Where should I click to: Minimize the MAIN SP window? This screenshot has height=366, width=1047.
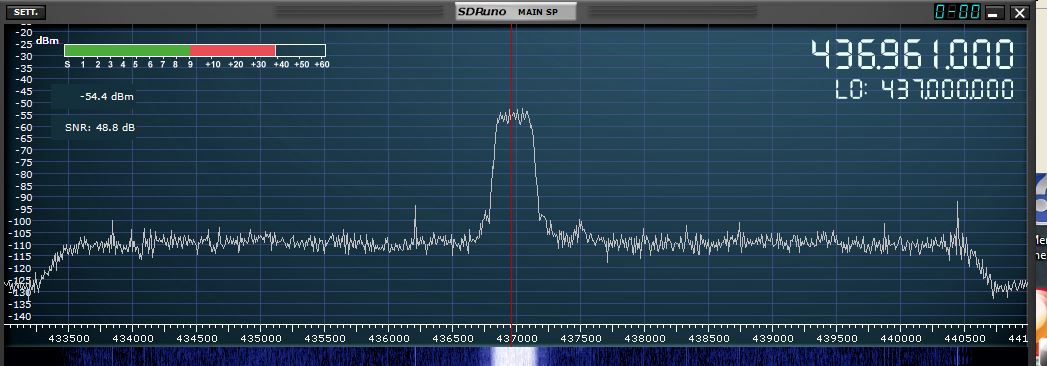point(995,13)
